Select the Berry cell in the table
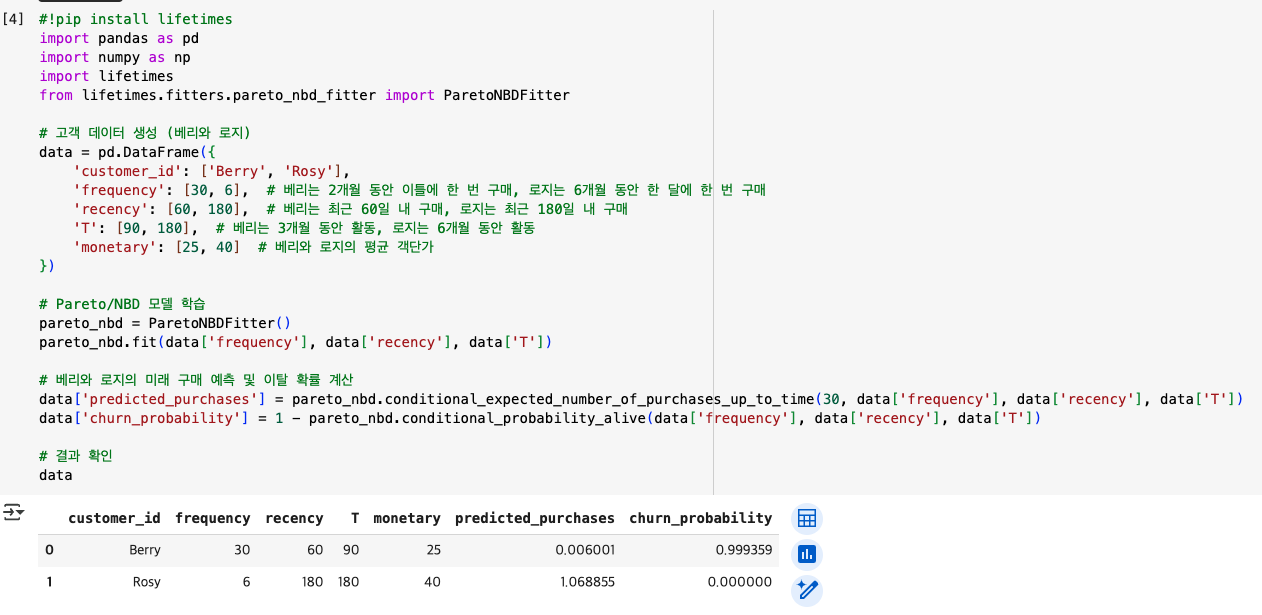 point(145,550)
